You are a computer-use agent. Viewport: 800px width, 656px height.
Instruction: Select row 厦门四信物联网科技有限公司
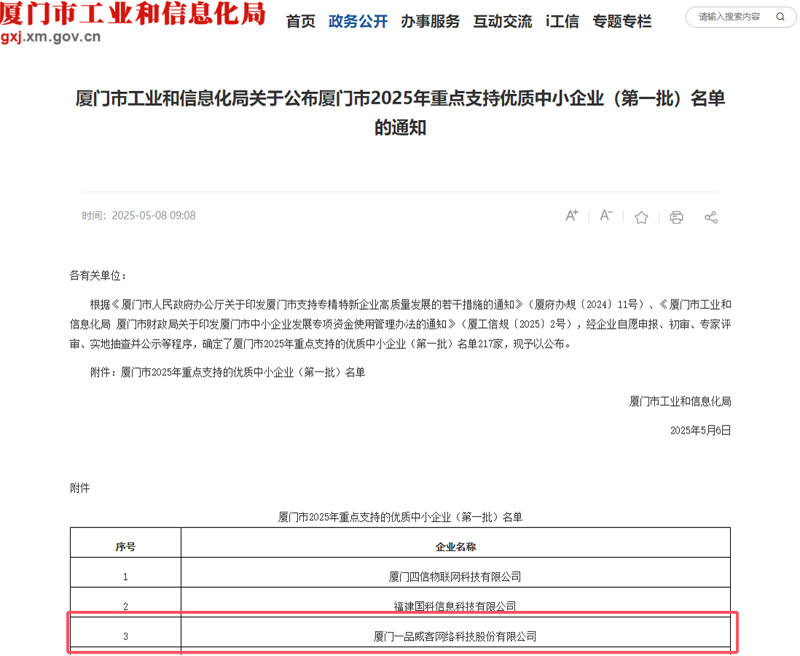pos(455,577)
